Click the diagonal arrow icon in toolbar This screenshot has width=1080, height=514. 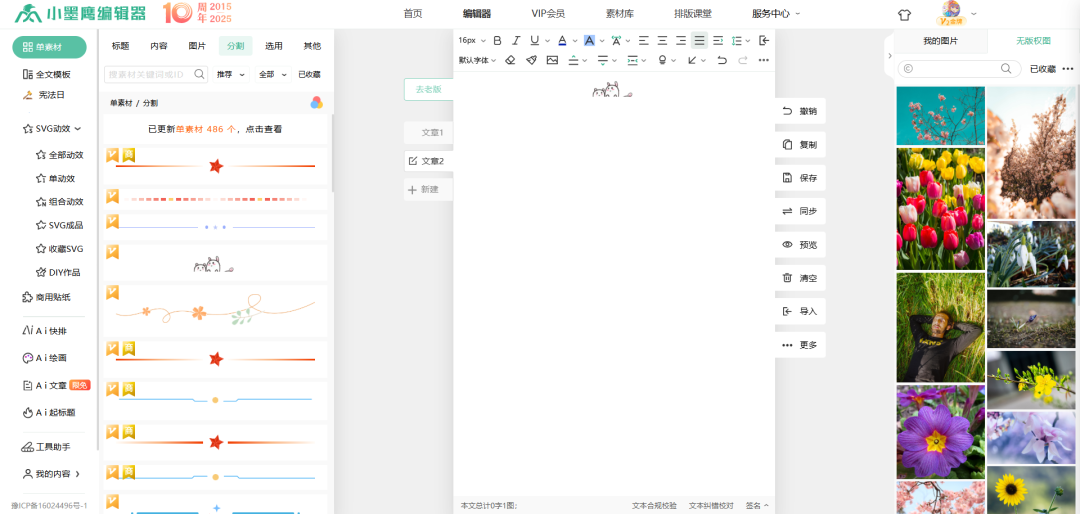(692, 60)
